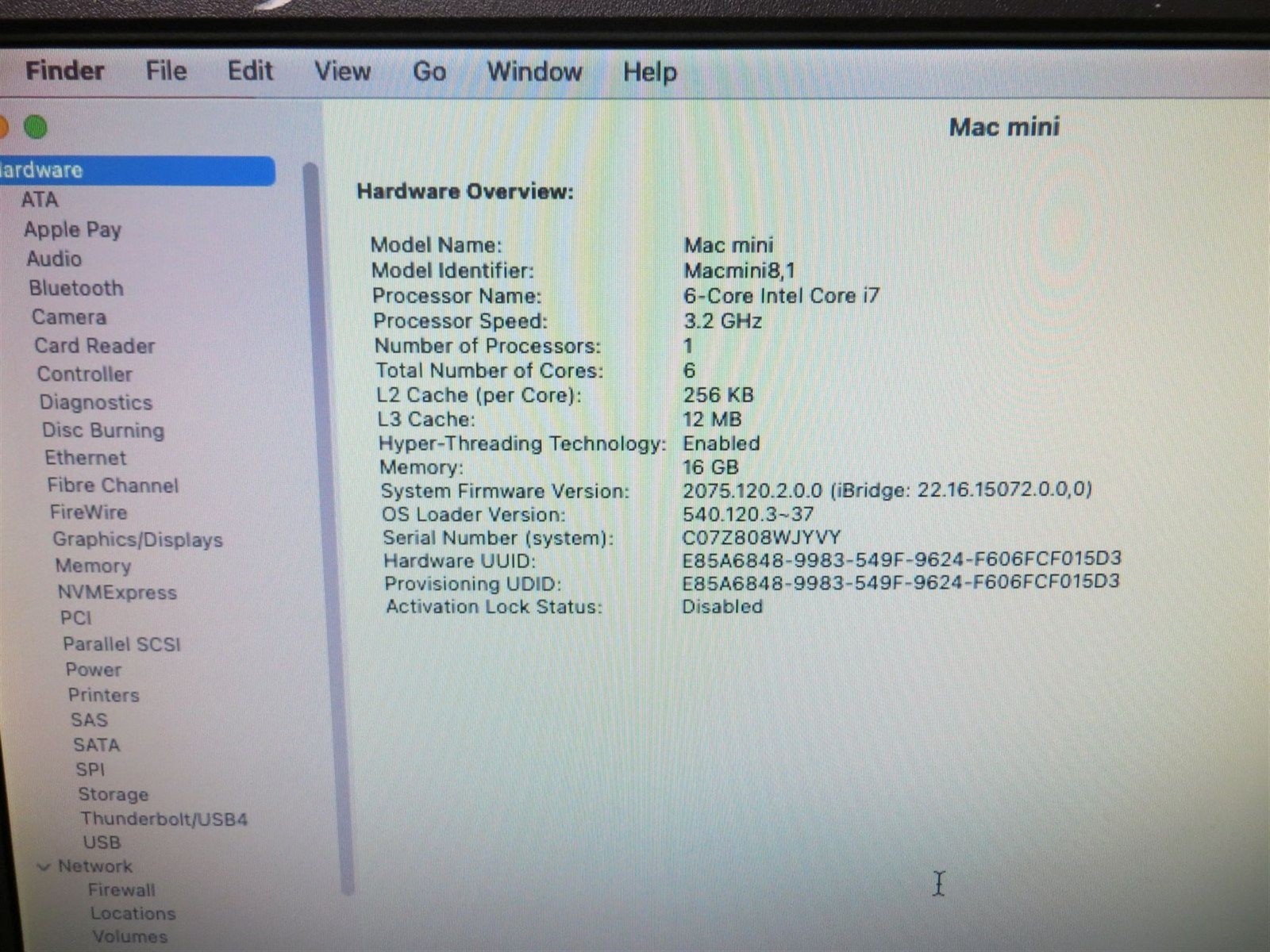1270x952 pixels.
Task: Select Disc Burning in the sidebar
Action: click(103, 430)
